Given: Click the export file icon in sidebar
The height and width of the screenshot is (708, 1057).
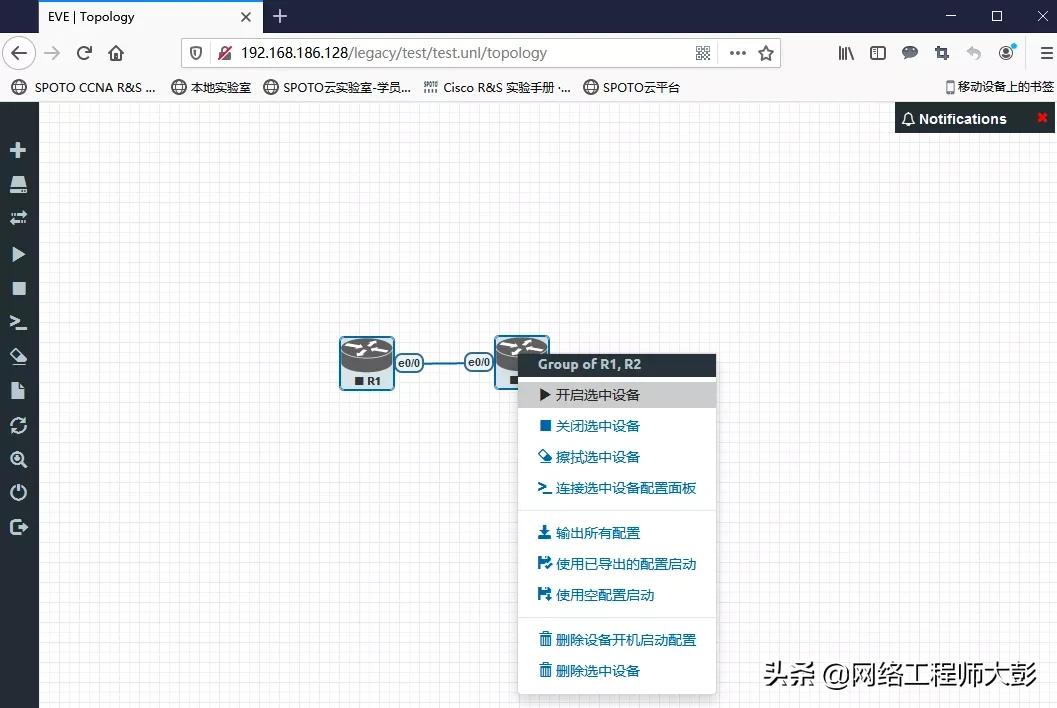Looking at the screenshot, I should click(18, 389).
